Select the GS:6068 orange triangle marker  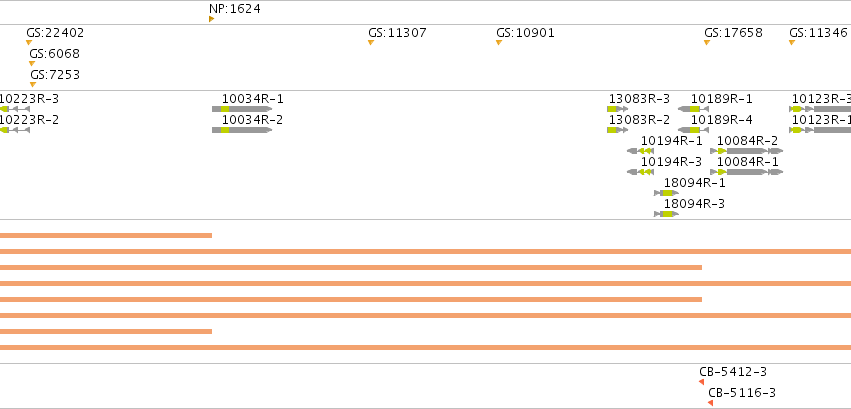pos(32,63)
